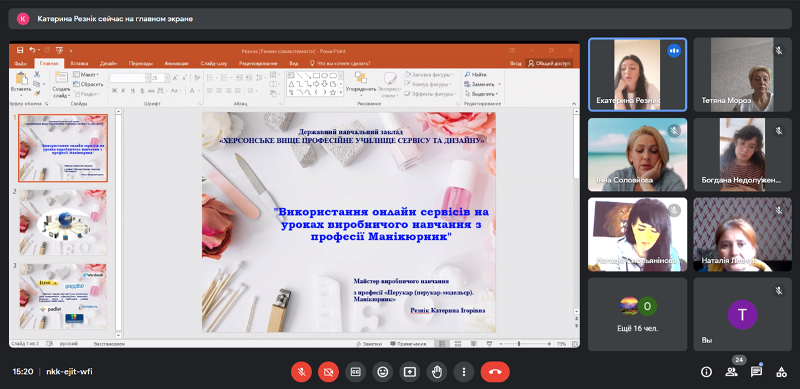This screenshot has width=800, height=389.
Task: Toggle closed captions in Meet
Action: click(x=356, y=372)
